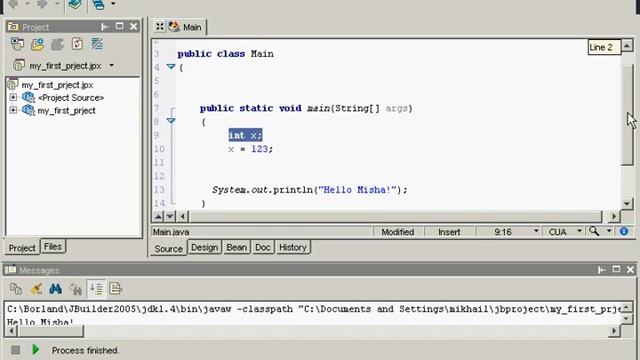Click the editor horizontal scroll right arrow
The image size is (640, 360).
click(613, 216)
